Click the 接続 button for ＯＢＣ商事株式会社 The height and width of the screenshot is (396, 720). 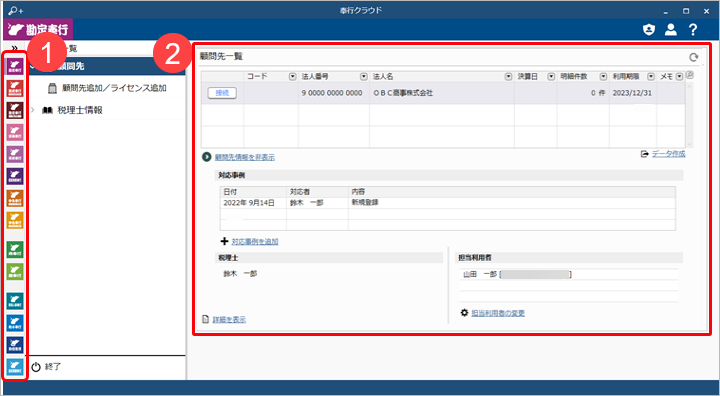[x=222, y=93]
